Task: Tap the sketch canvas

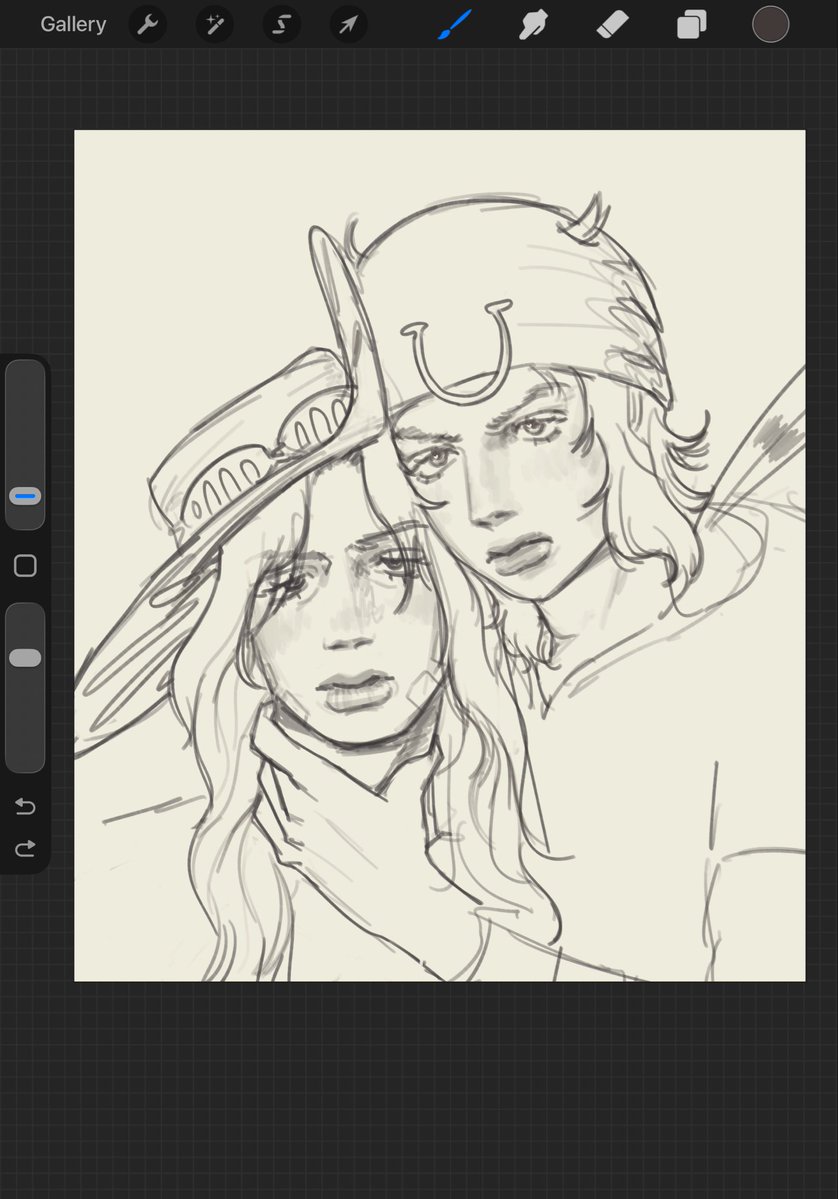Action: 440,555
